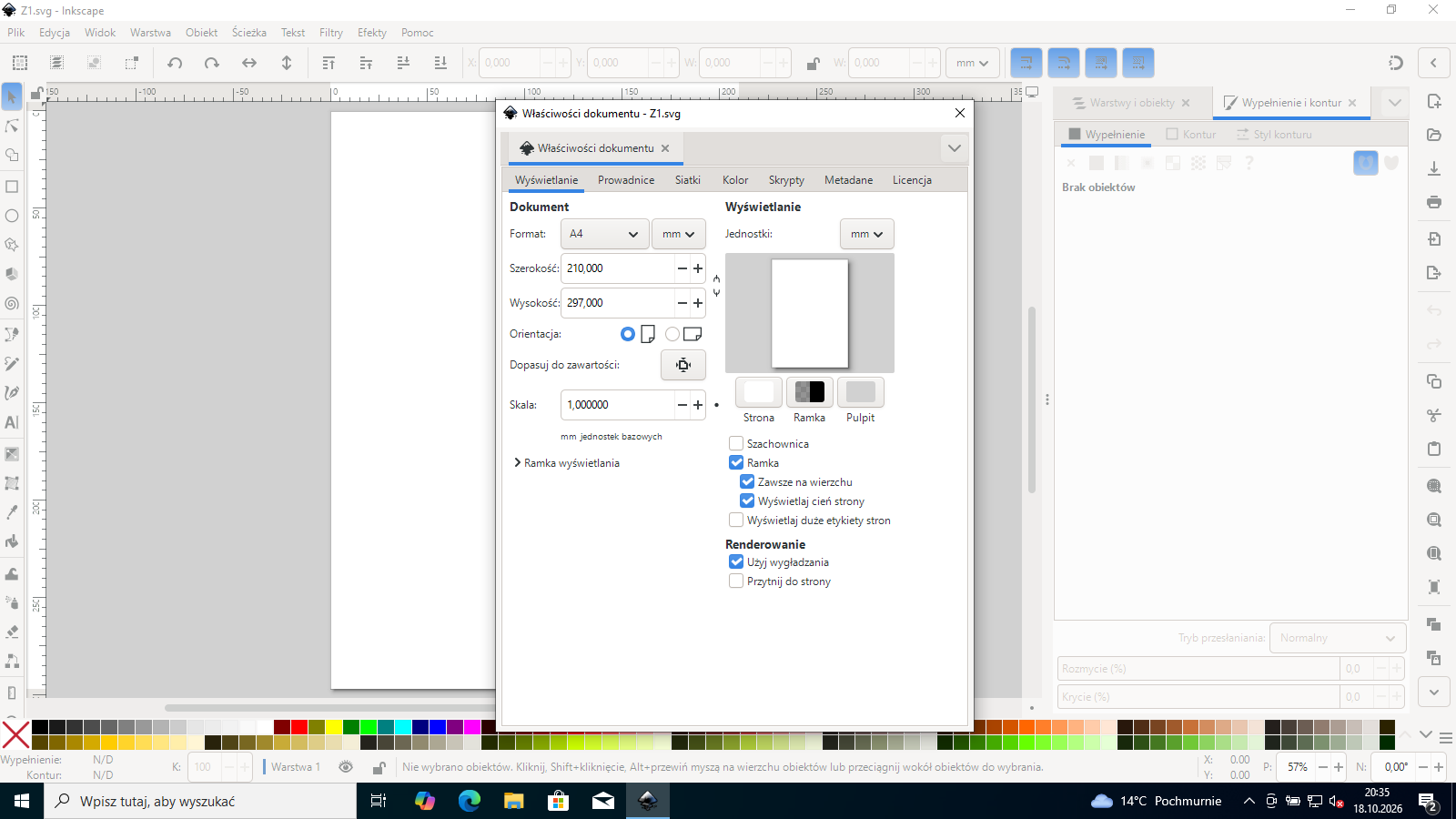Image resolution: width=1456 pixels, height=819 pixels.
Task: Click the Szerokość width input field
Action: click(x=618, y=268)
